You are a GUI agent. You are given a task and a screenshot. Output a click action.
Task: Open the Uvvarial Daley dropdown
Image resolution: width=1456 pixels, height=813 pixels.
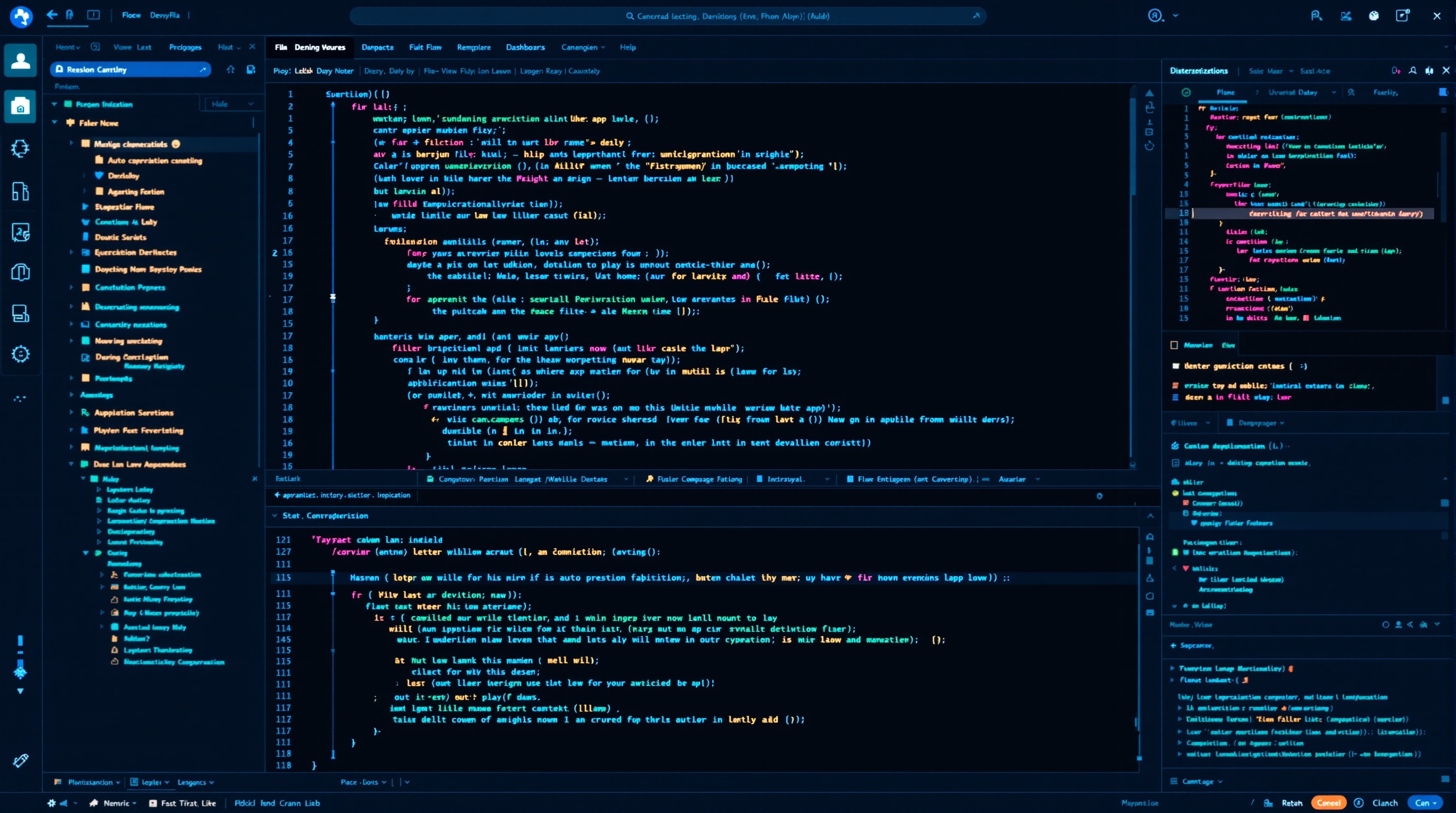[1302, 92]
